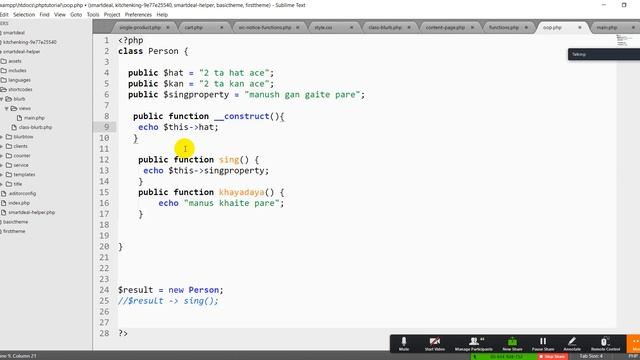Select the basictheme project folder
This screenshot has height=360, width=640.
(16, 222)
